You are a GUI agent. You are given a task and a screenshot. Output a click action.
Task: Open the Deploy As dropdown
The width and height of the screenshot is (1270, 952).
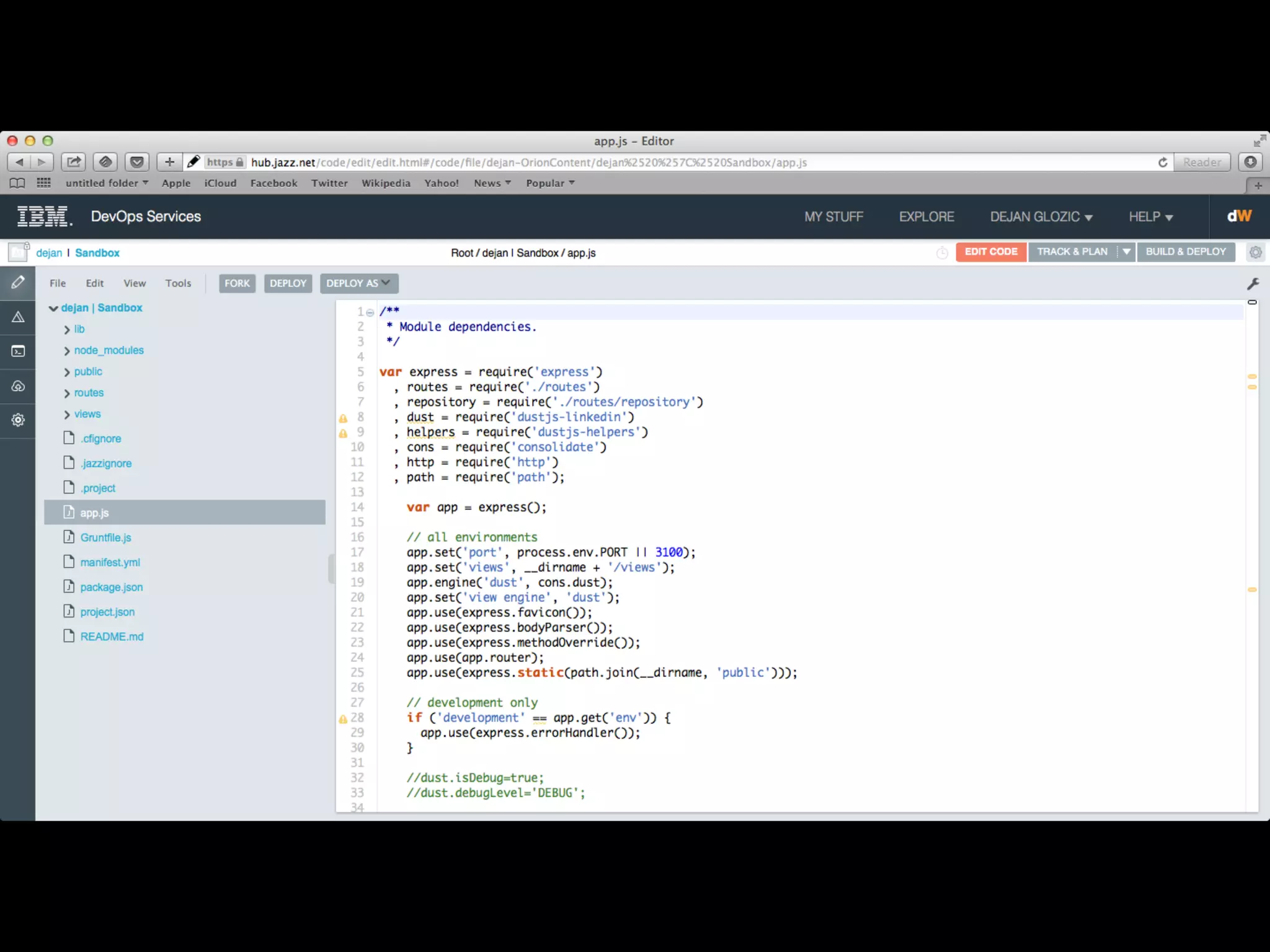[358, 283]
